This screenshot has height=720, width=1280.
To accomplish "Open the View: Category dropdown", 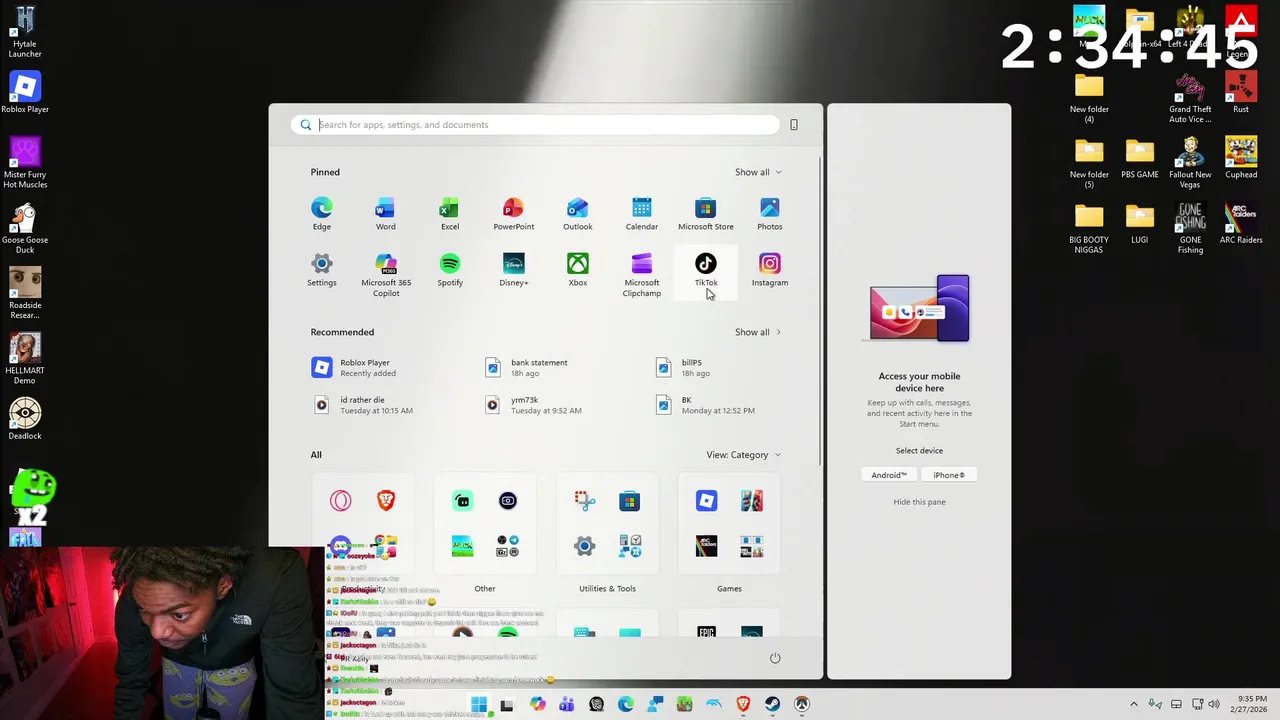I will click(x=743, y=455).
